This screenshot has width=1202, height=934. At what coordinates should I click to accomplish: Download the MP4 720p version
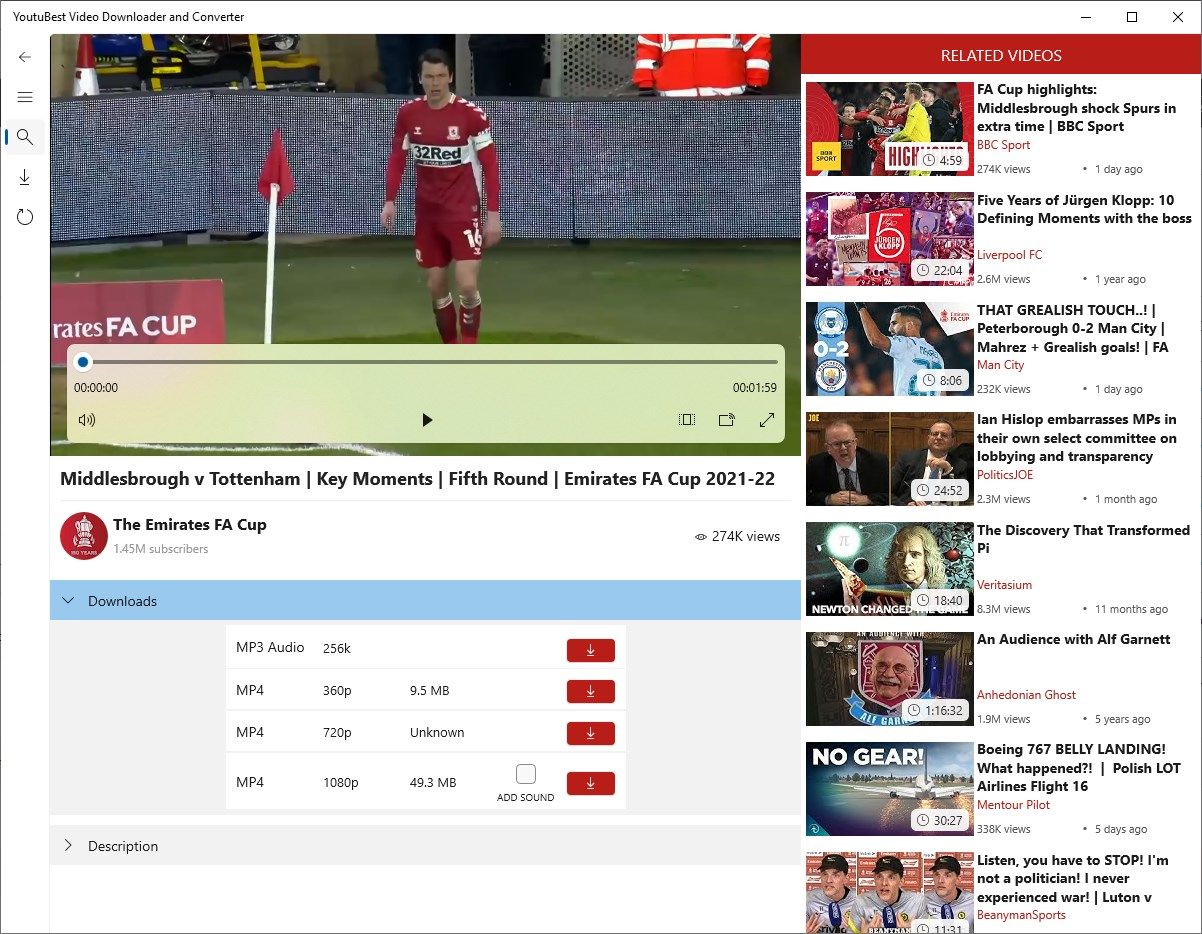[x=591, y=733]
